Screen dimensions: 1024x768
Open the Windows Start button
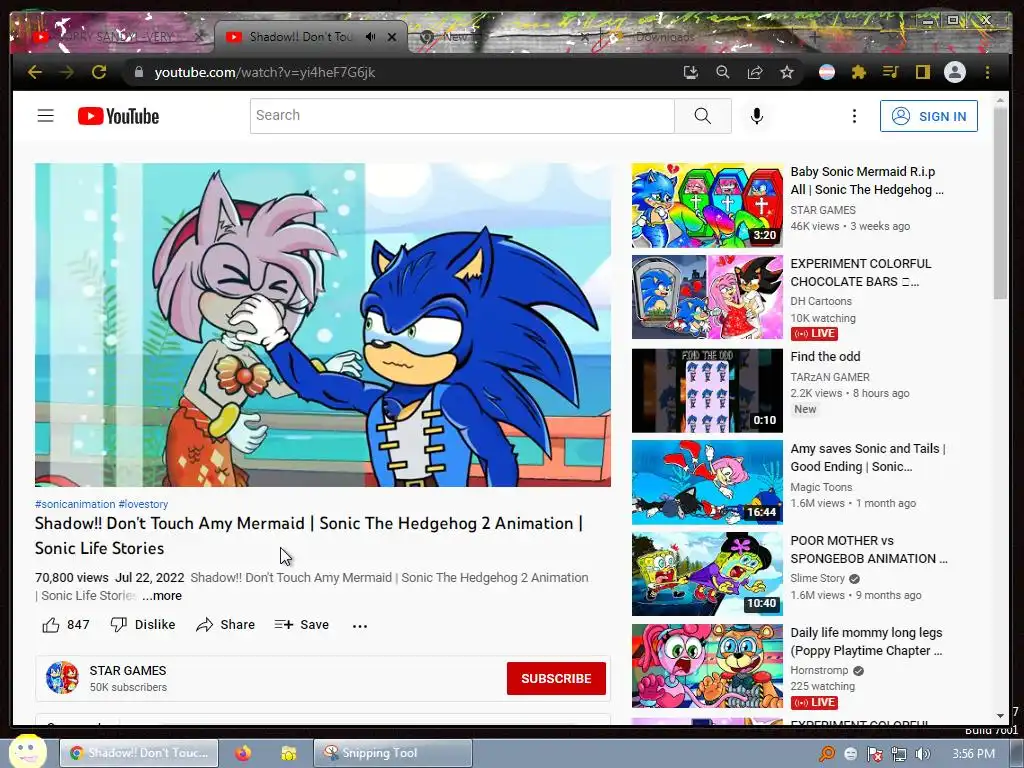[x=27, y=751]
